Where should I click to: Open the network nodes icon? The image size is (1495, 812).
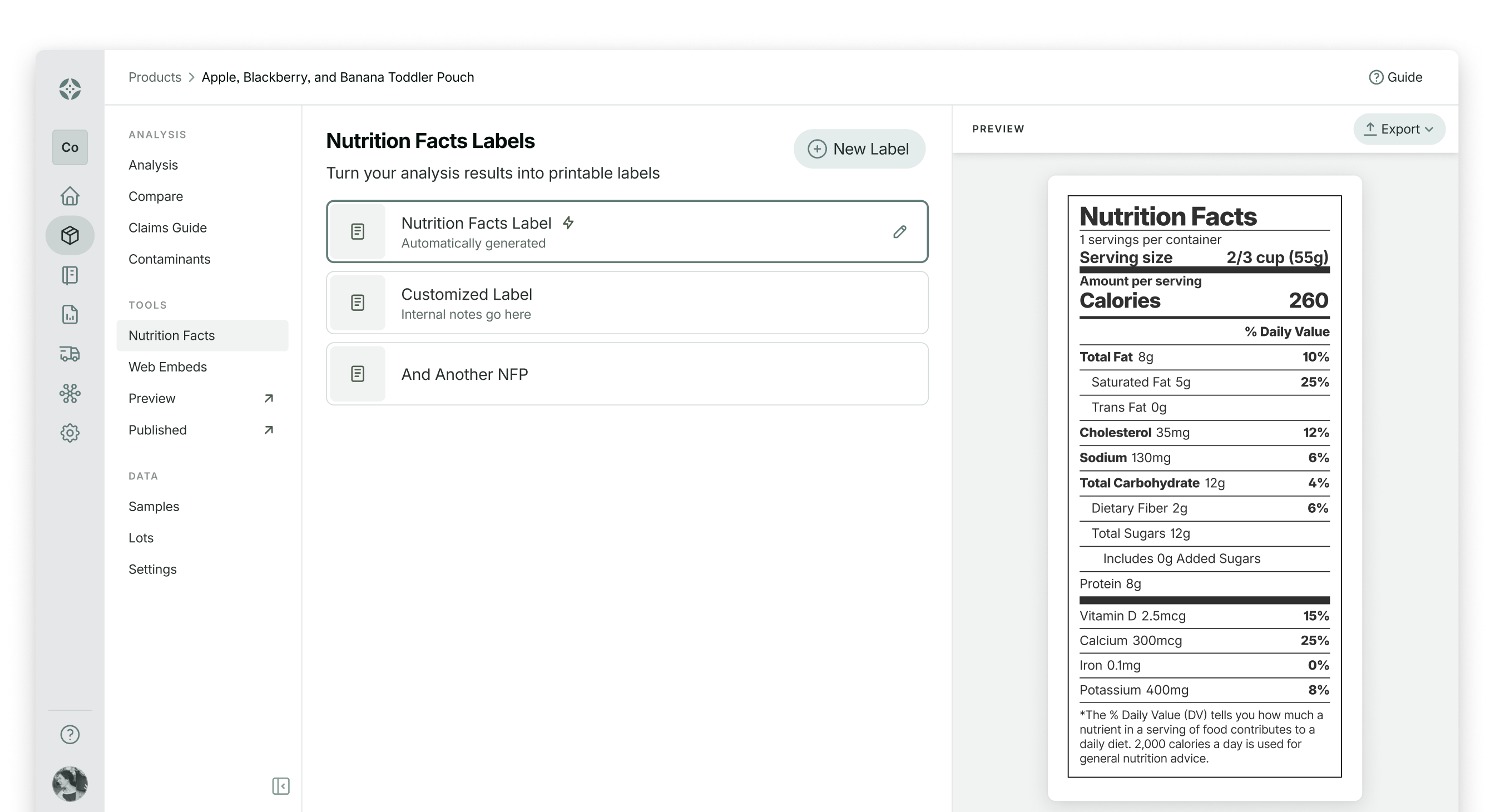click(x=70, y=393)
